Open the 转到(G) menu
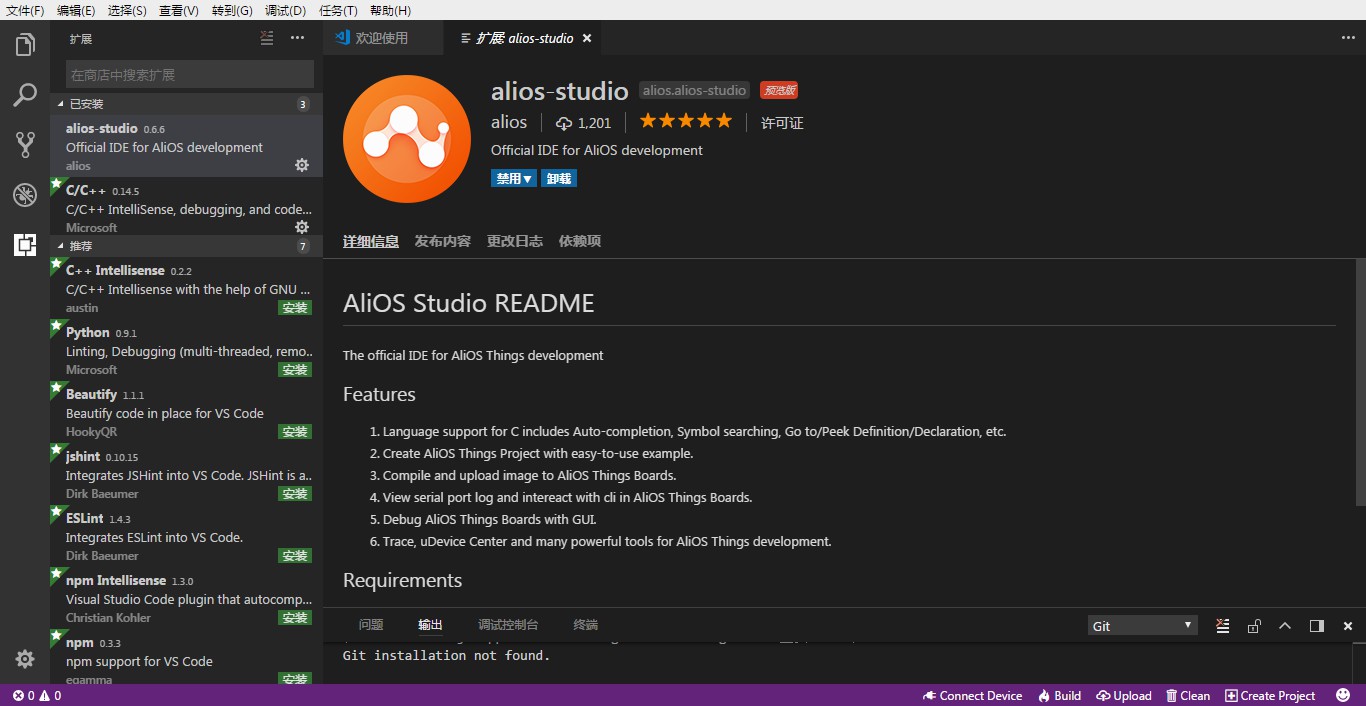The image size is (1366, 706). coord(232,10)
